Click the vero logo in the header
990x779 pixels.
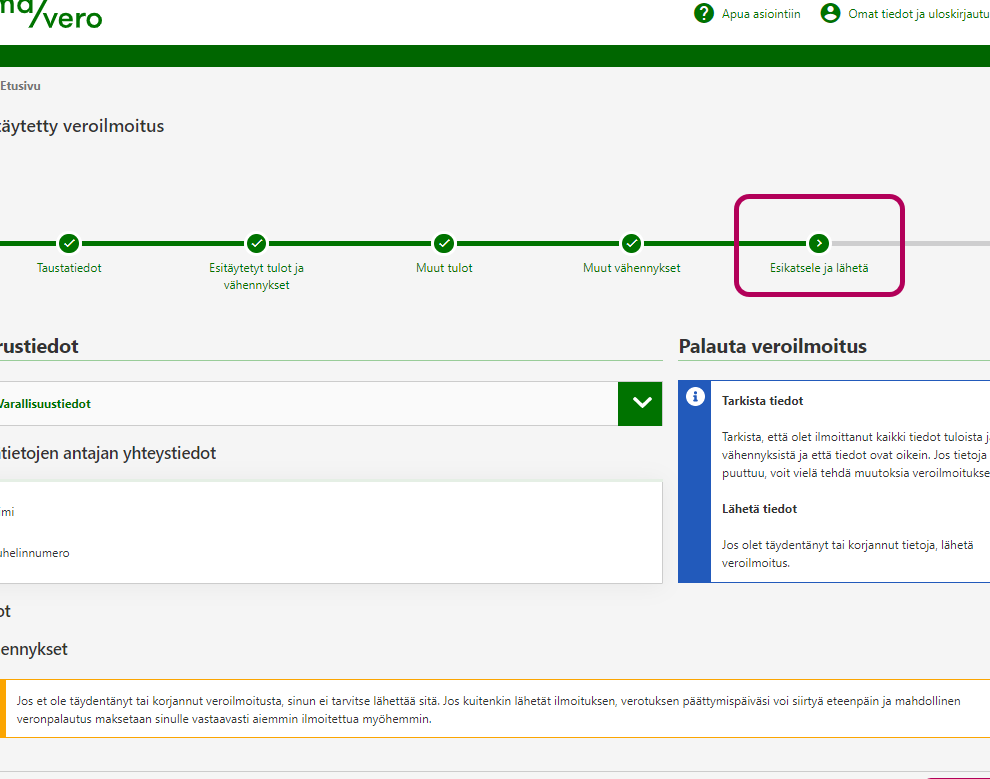pyautogui.click(x=51, y=14)
